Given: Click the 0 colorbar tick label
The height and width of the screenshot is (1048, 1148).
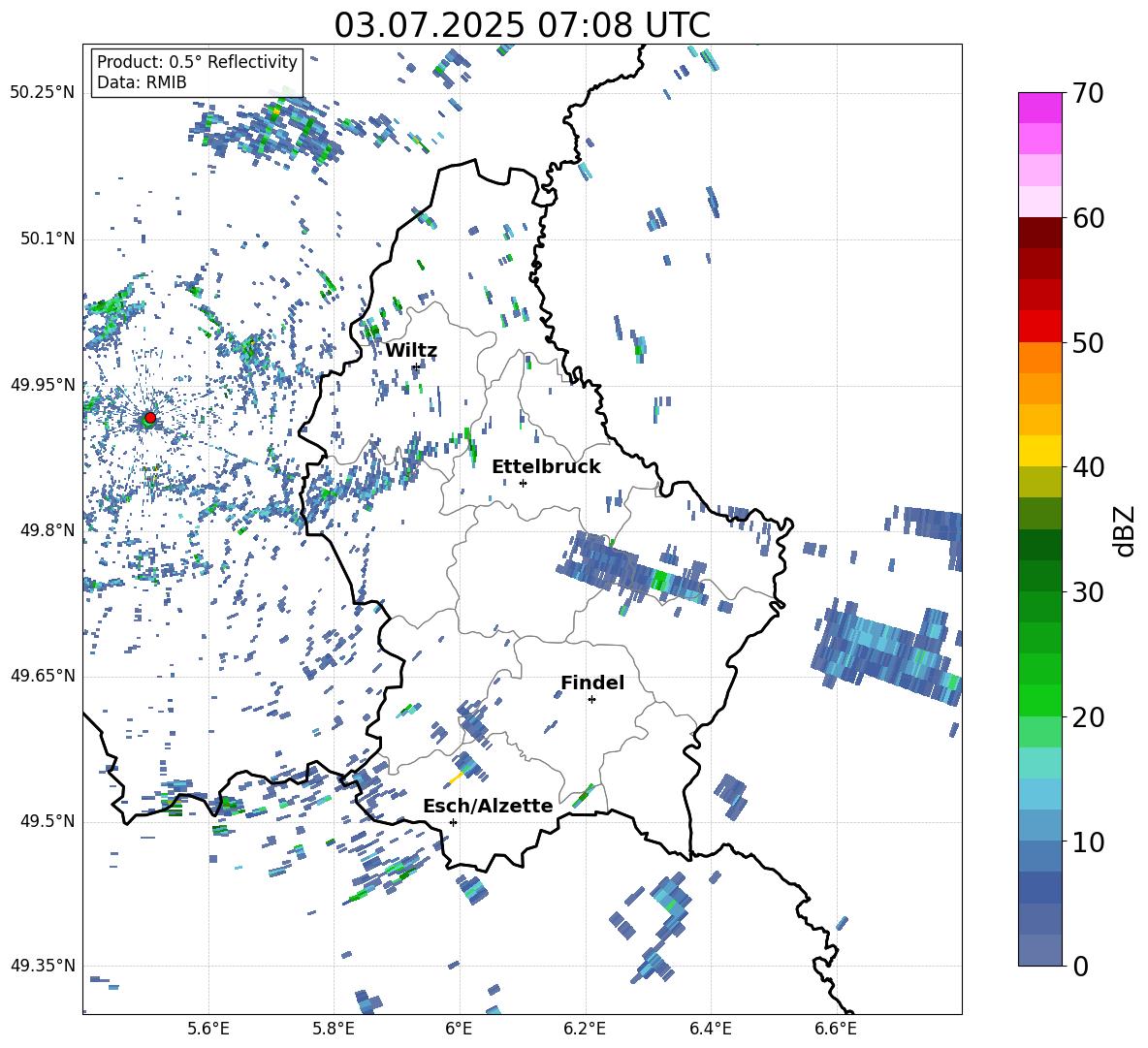Looking at the screenshot, I should tap(1080, 966).
